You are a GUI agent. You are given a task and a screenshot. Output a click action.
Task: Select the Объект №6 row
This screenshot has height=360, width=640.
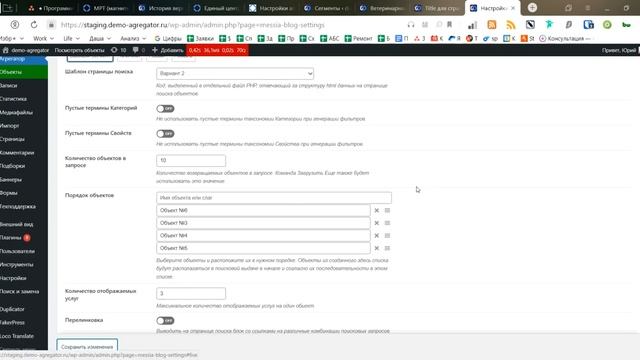coord(263,210)
